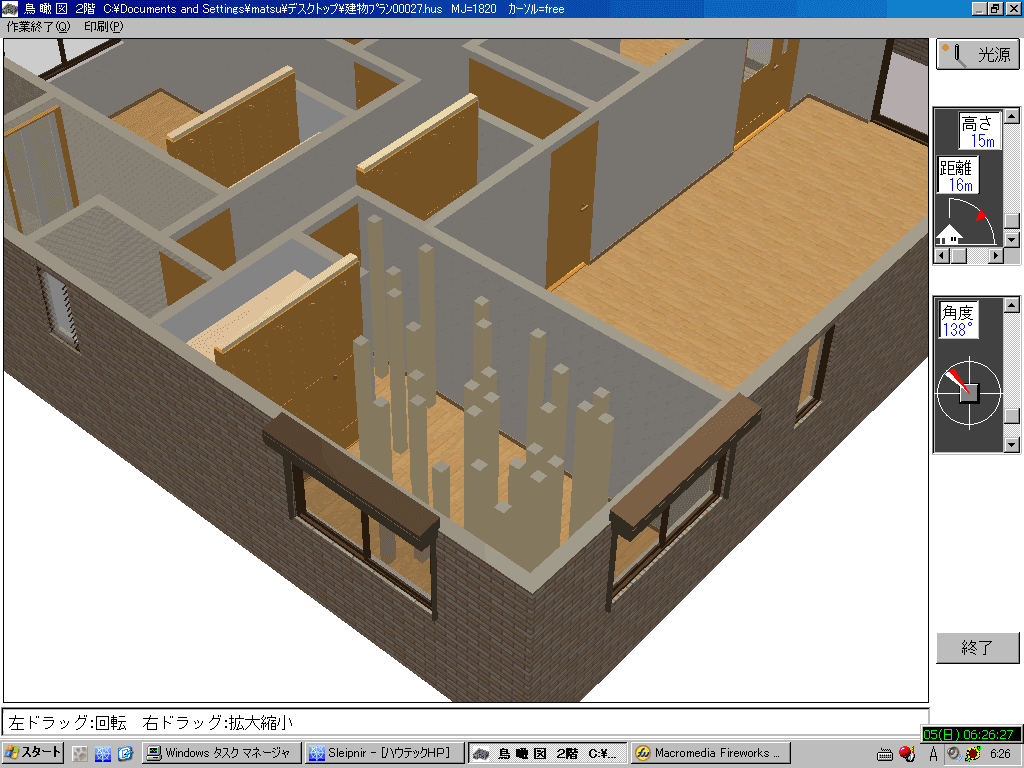Image resolution: width=1024 pixels, height=768 pixels.
Task: Toggle the 光源 light source control
Action: tap(978, 51)
